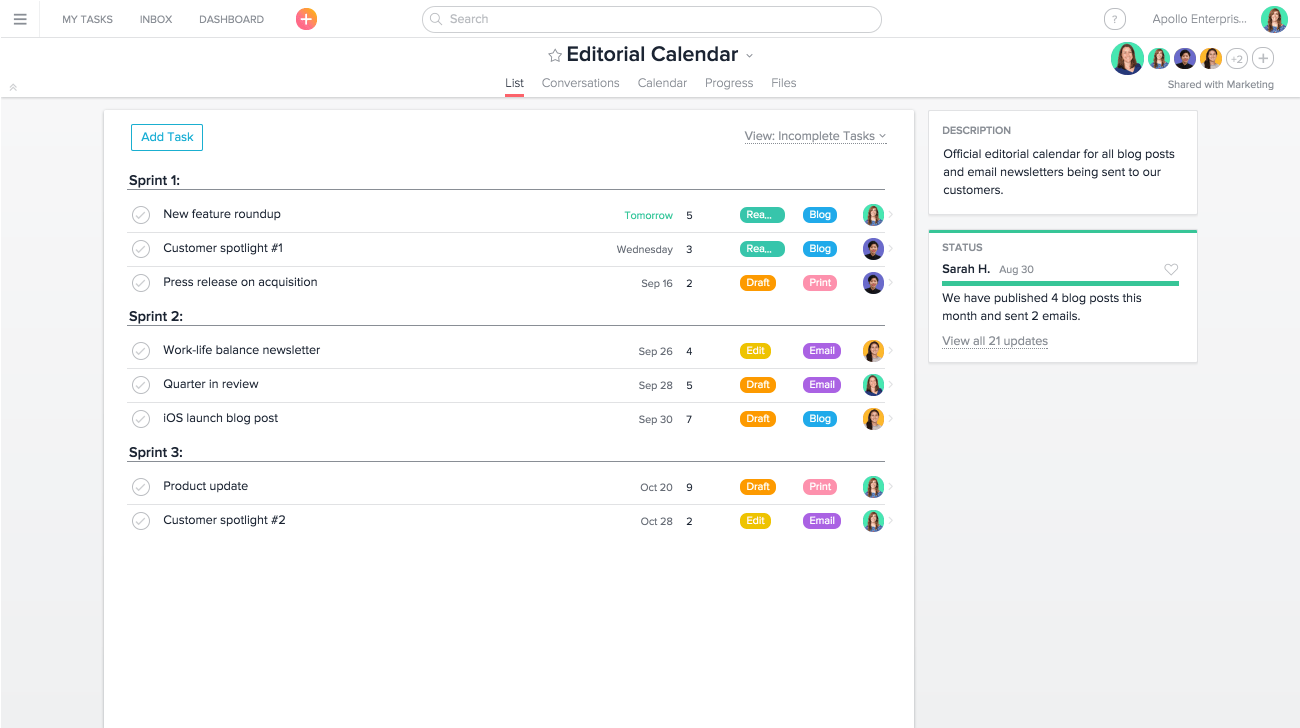This screenshot has width=1300, height=728.
Task: Open the +2 additional members badge
Action: pos(1237,59)
